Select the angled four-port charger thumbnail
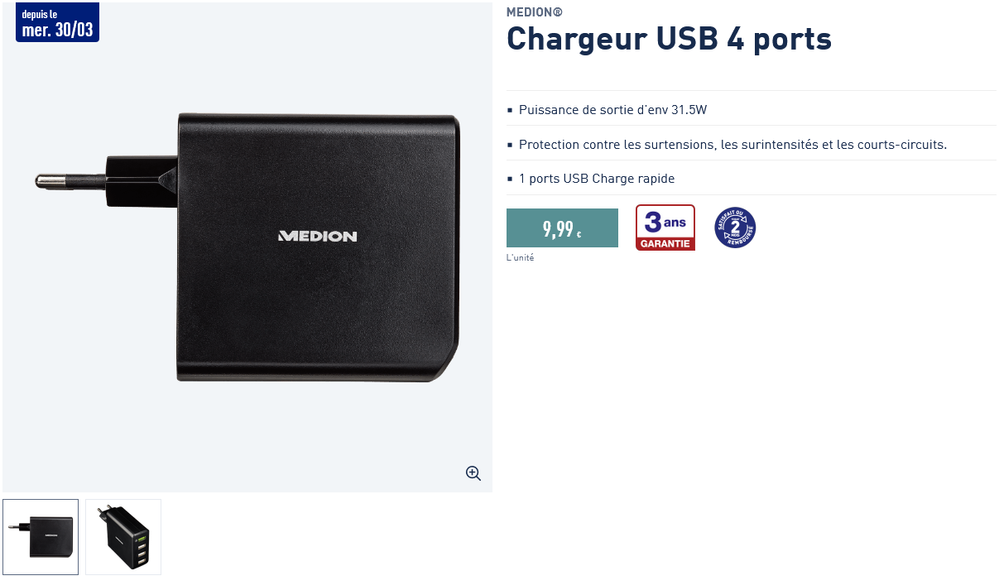This screenshot has width=999, height=580. [123, 537]
